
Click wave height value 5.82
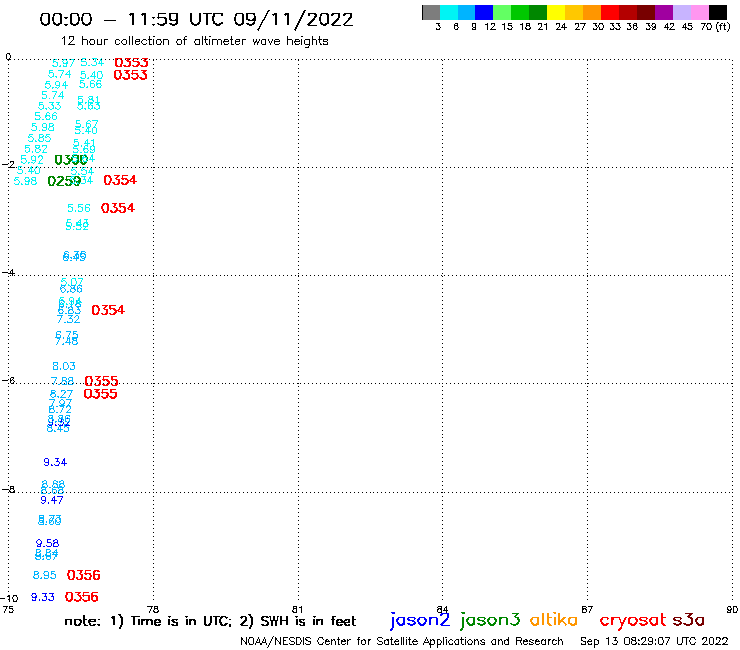[36, 149]
